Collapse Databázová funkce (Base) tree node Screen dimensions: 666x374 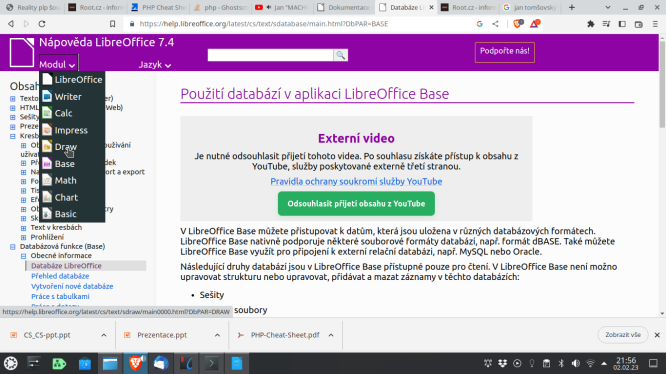[13, 246]
